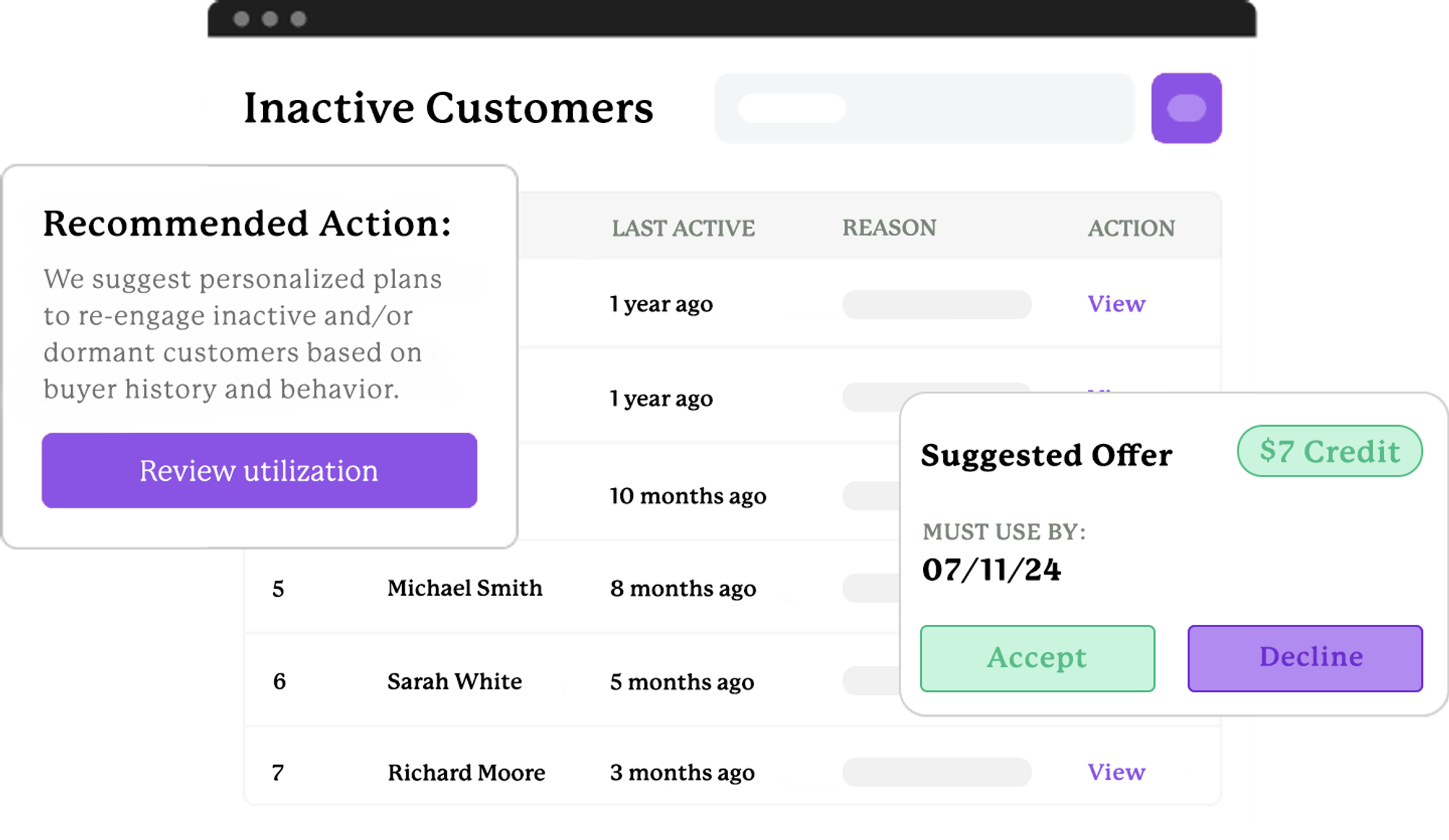This screenshot has height=840, width=1449.
Task: Click the $7 Credit badge
Action: [1329, 451]
